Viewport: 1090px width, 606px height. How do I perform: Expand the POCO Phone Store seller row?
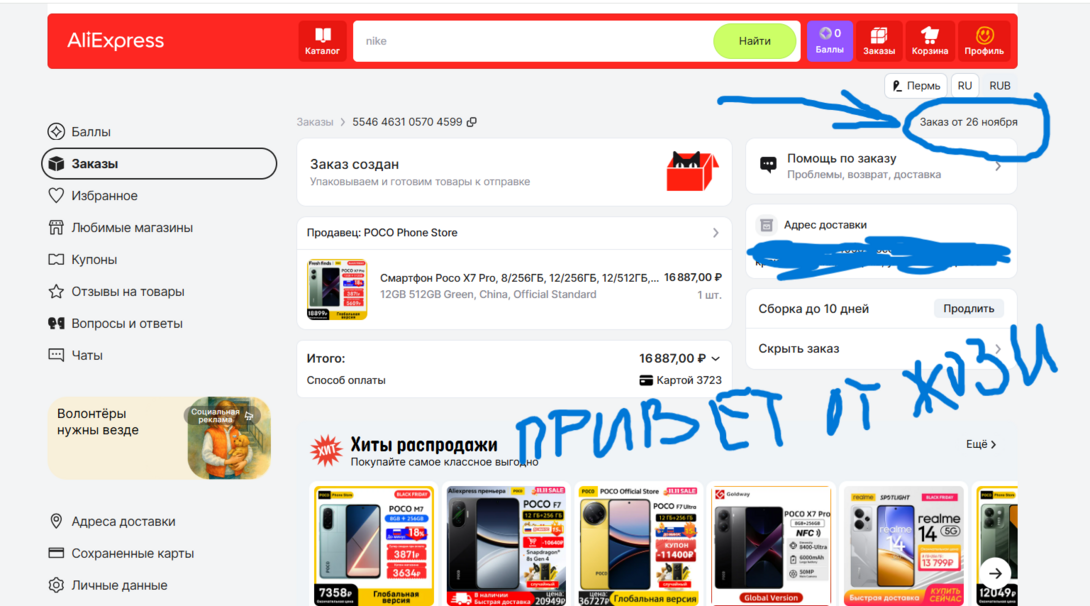715,233
